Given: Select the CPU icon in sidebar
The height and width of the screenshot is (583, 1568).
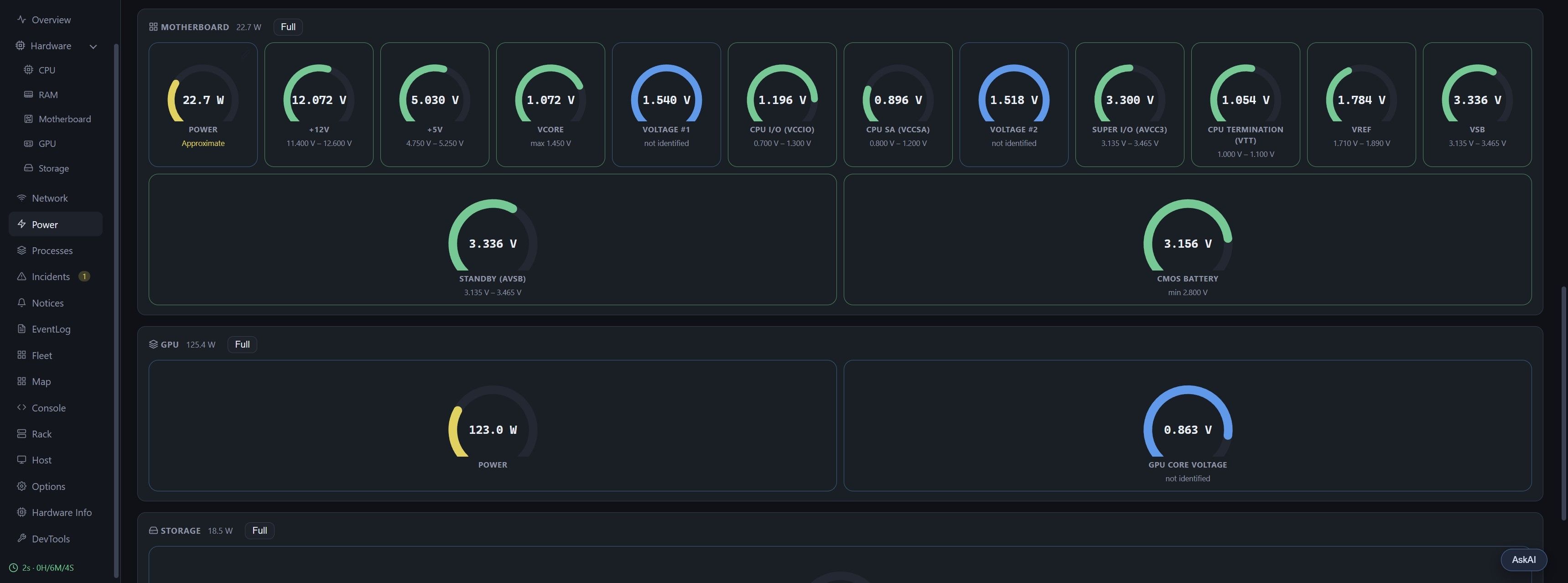Looking at the screenshot, I should point(28,70).
